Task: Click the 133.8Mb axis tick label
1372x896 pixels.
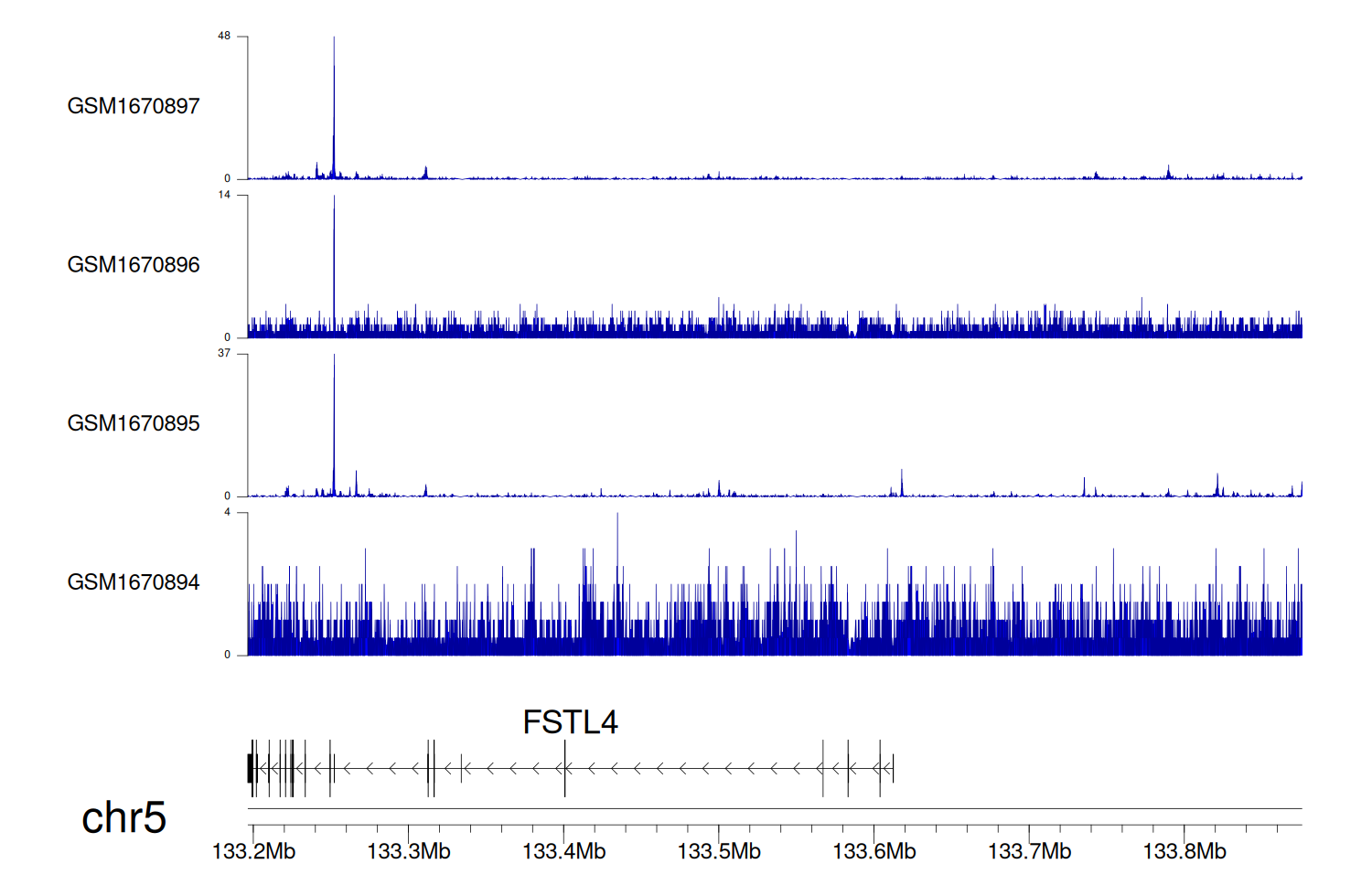Action: tap(1184, 851)
